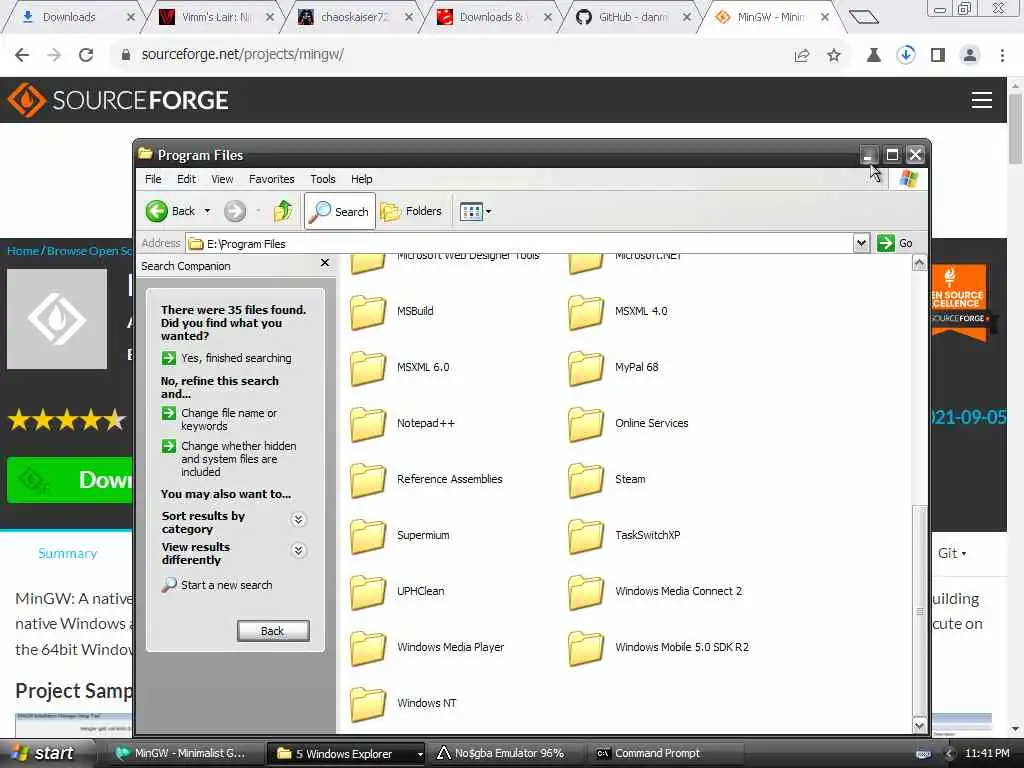
Task: Switch to No$gba Emulator taskbar item
Action: 509,753
